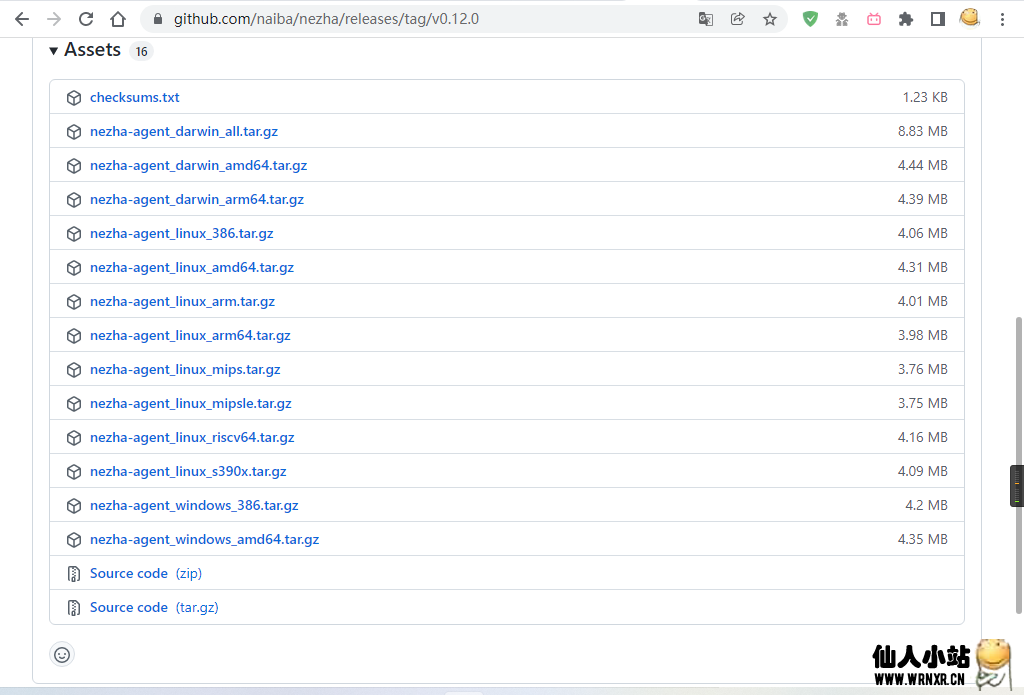
Task: Download nezha-agent_darwin_arm64.tar.gz
Action: [x=197, y=199]
